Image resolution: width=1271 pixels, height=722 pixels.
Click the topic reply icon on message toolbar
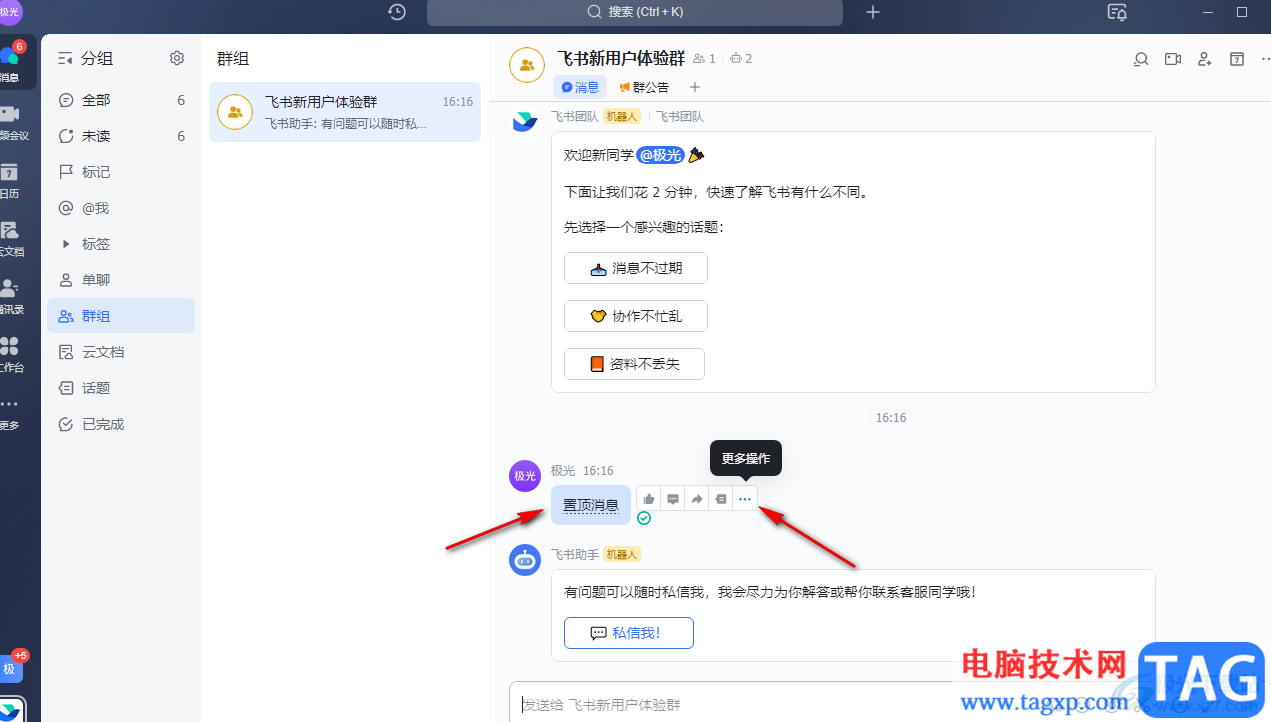coord(721,499)
